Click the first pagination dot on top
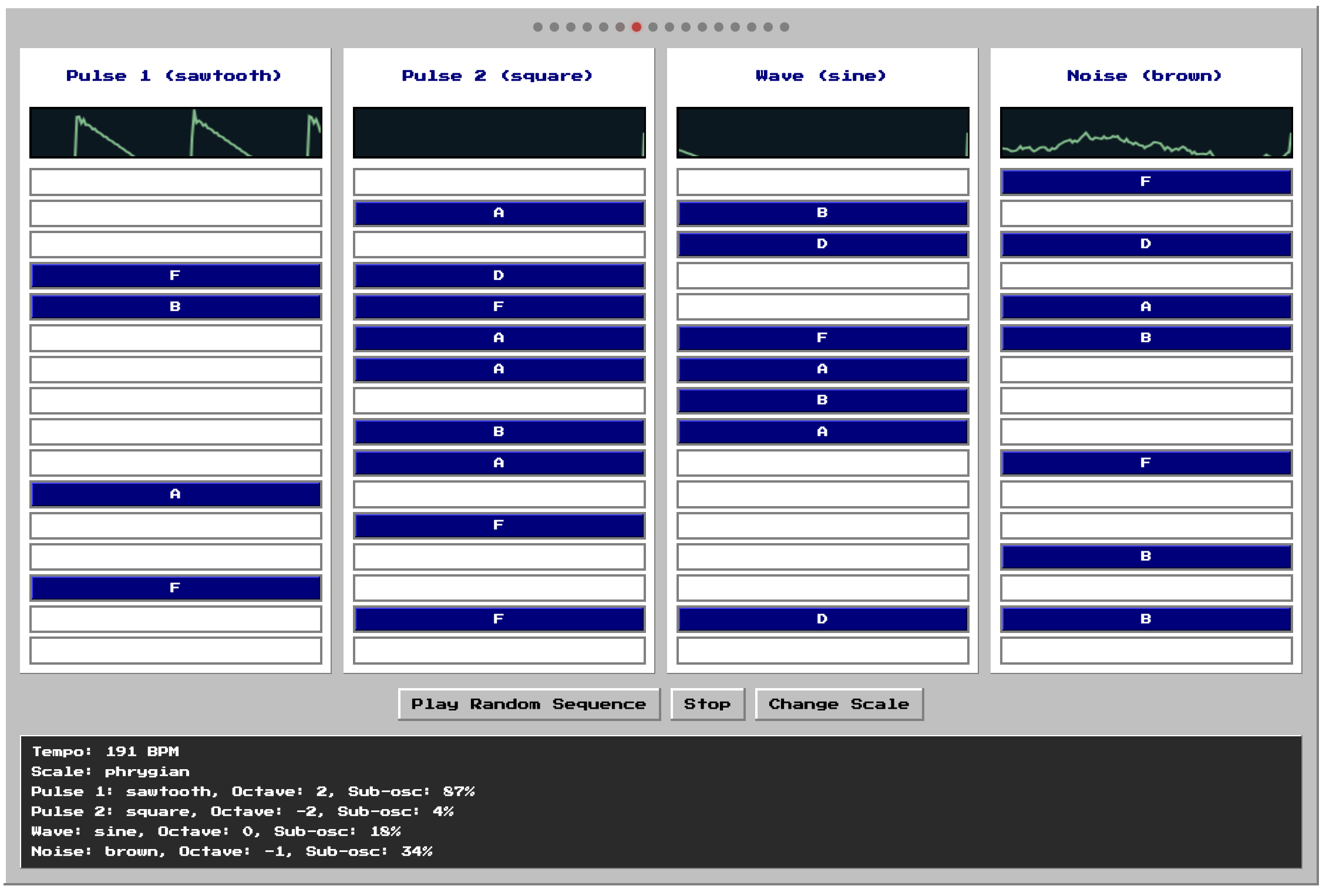The width and height of the screenshot is (1326, 896). (x=539, y=26)
